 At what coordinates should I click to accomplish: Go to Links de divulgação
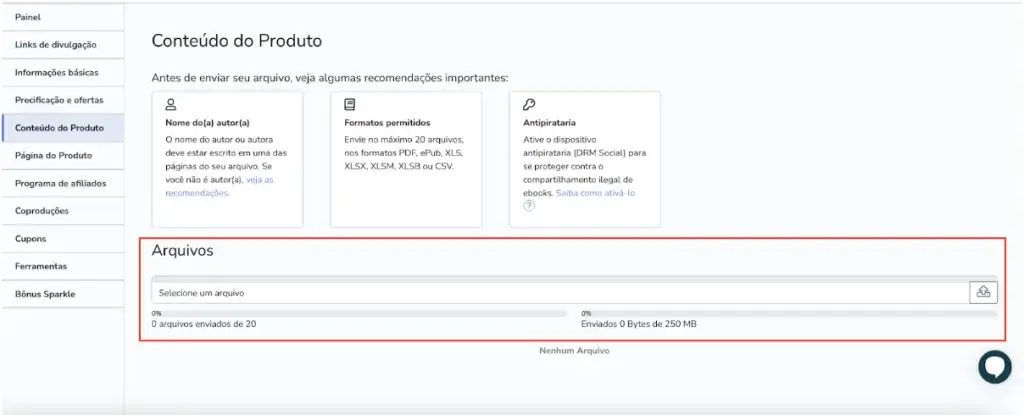click(56, 45)
